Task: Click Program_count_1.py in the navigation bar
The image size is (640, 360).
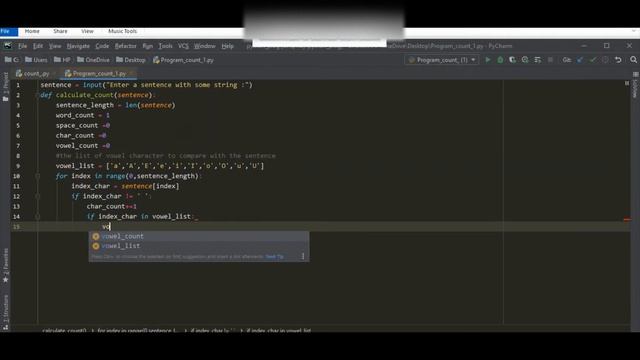Action: 183,60
